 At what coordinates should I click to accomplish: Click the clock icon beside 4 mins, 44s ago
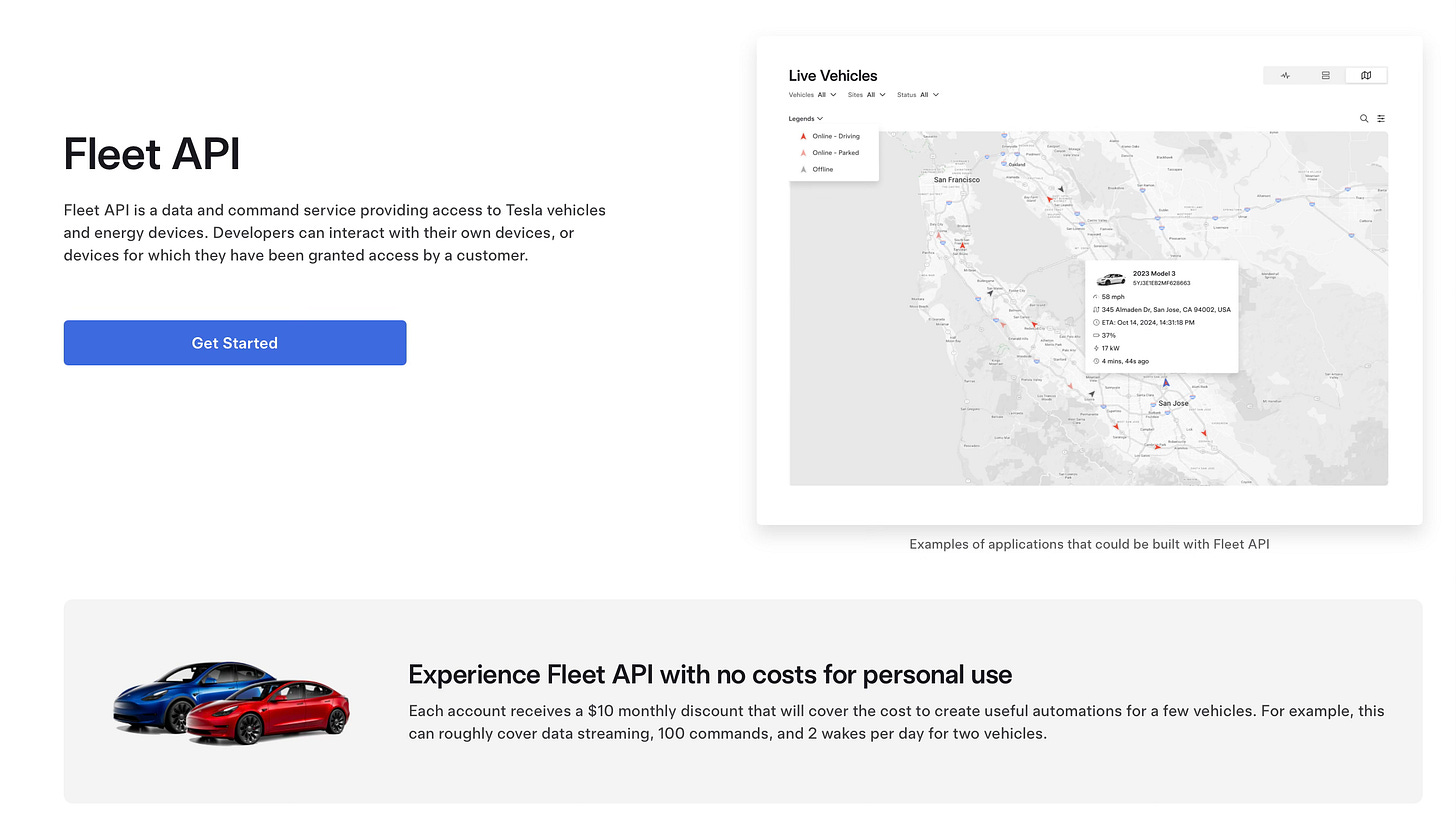pos(1096,361)
